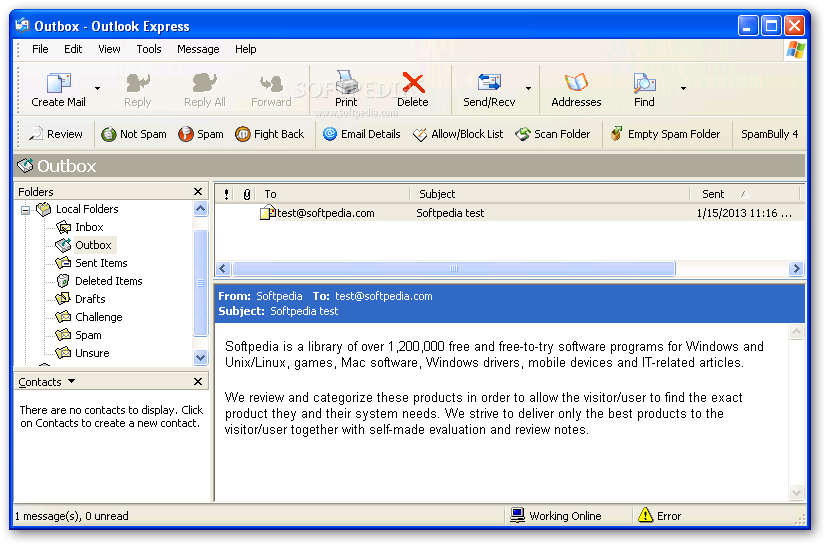The image size is (826, 545).
Task: Open the Create Mail dropdown arrow
Action: 97,88
